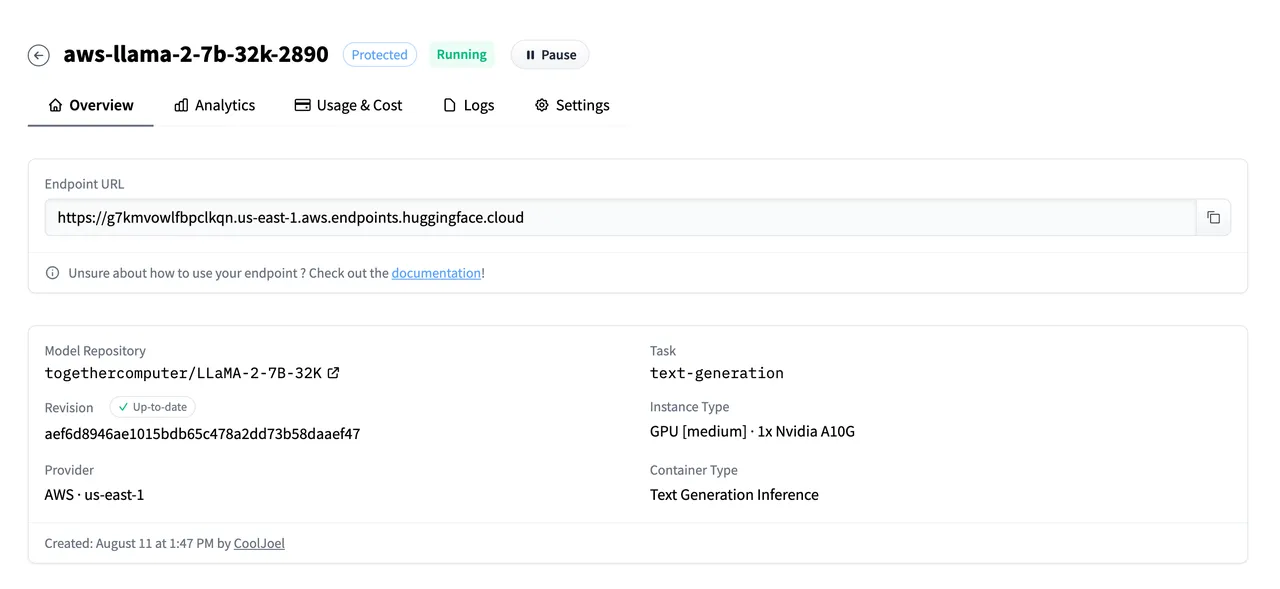1280x589 pixels.
Task: Visit the CoolJoel user profile link
Action: coord(259,543)
